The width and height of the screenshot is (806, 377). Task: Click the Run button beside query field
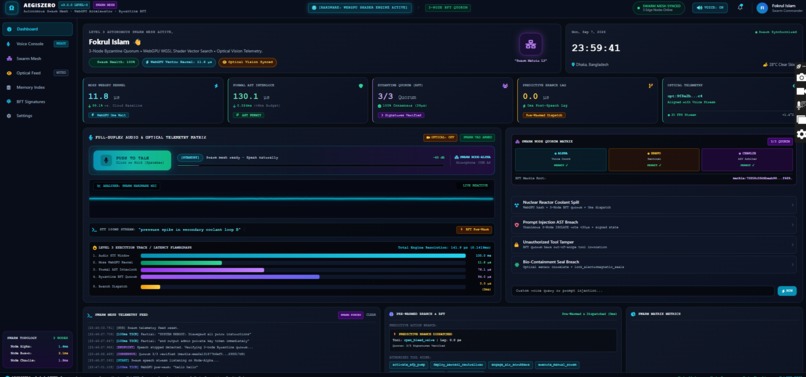[787, 291]
